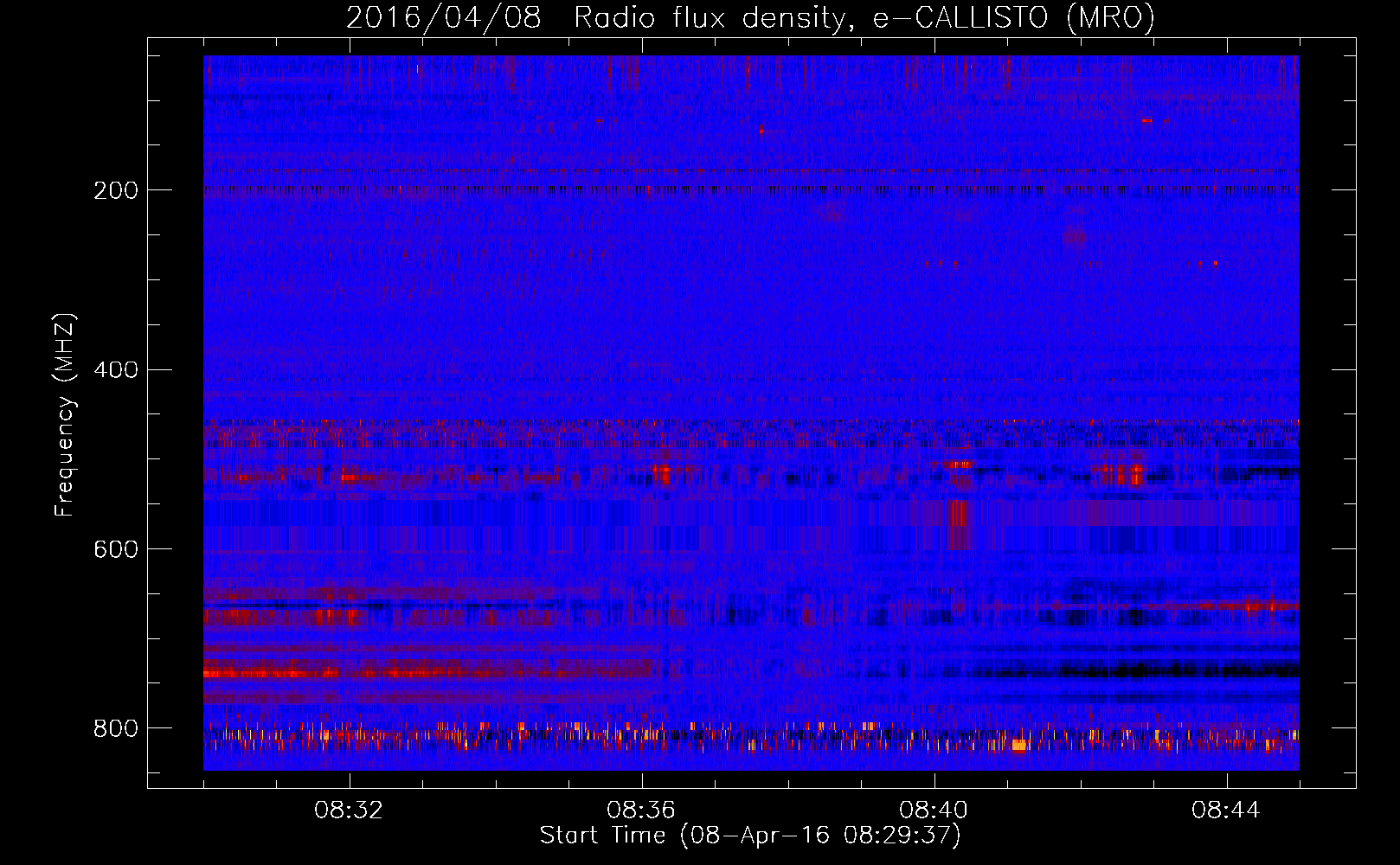Click the plot title text '2016/04/08 Radio flux density'
Screen dimensions: 1400x865
pyautogui.click(x=594, y=17)
